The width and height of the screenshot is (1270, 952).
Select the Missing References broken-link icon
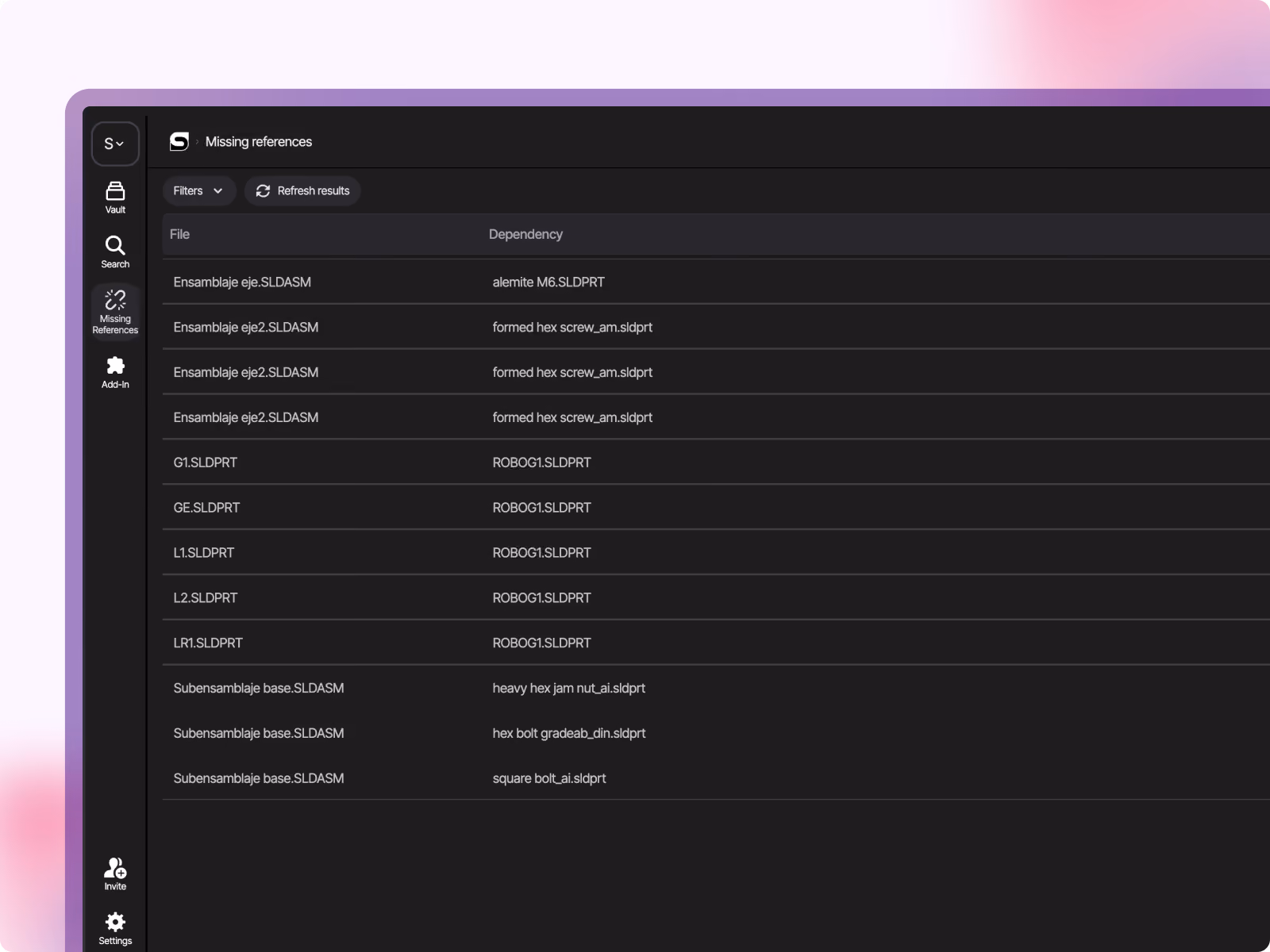[115, 300]
